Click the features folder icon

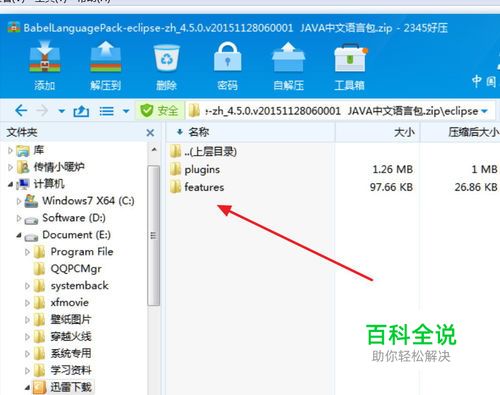click(x=175, y=187)
